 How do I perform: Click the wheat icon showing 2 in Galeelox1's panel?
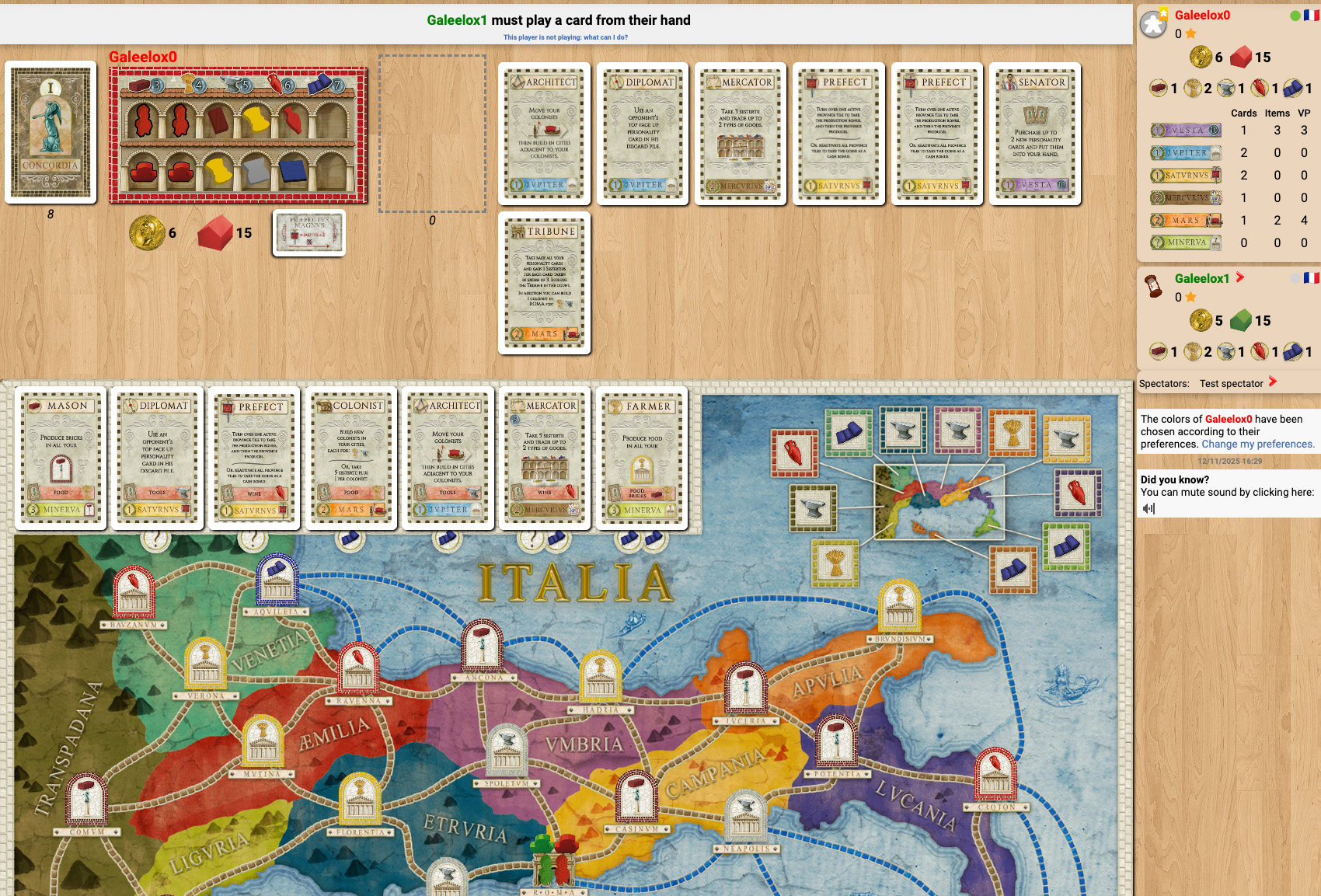(x=1193, y=351)
